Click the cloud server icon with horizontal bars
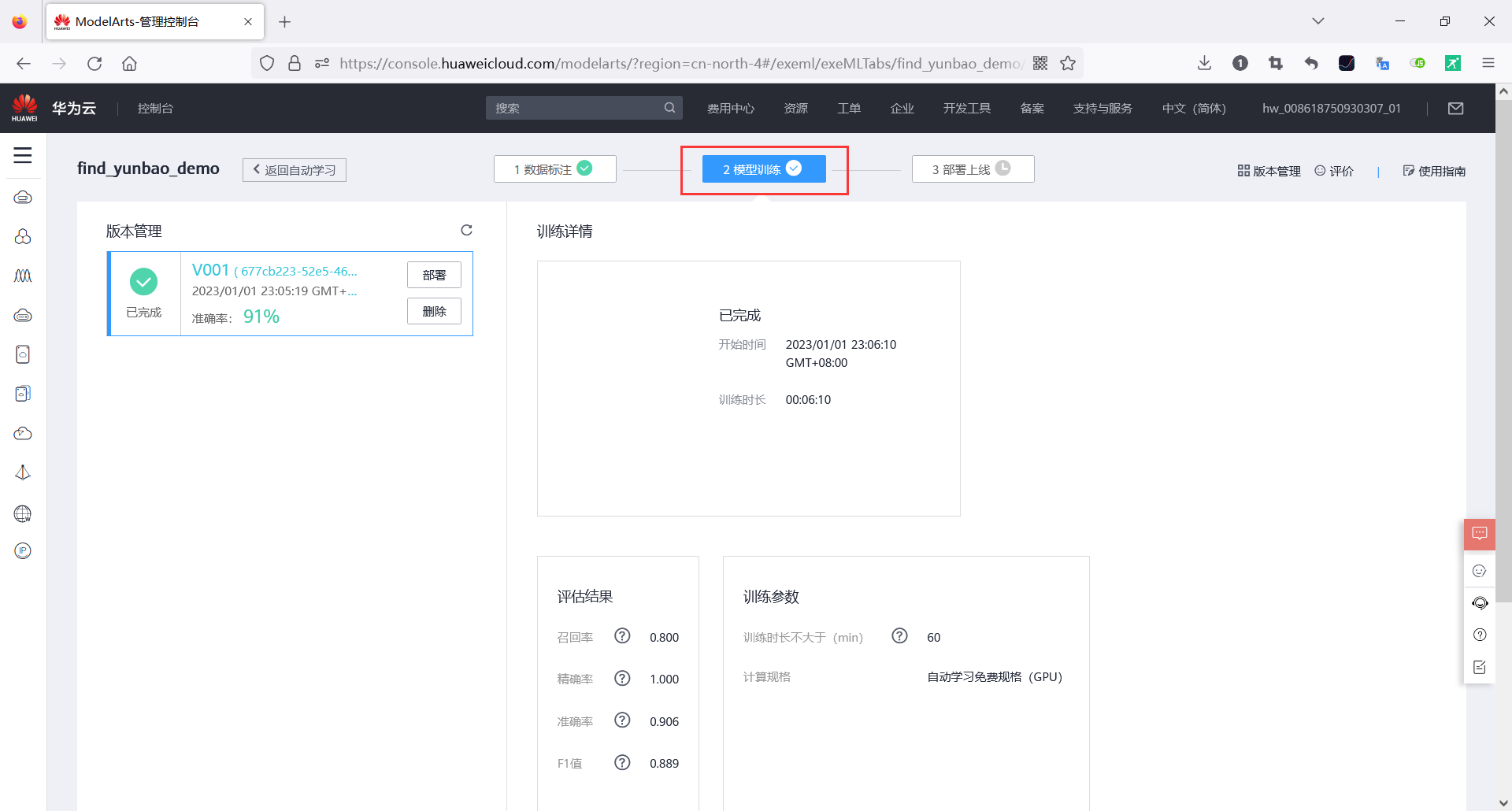Screen dimensions: 1512x811 (x=23, y=315)
